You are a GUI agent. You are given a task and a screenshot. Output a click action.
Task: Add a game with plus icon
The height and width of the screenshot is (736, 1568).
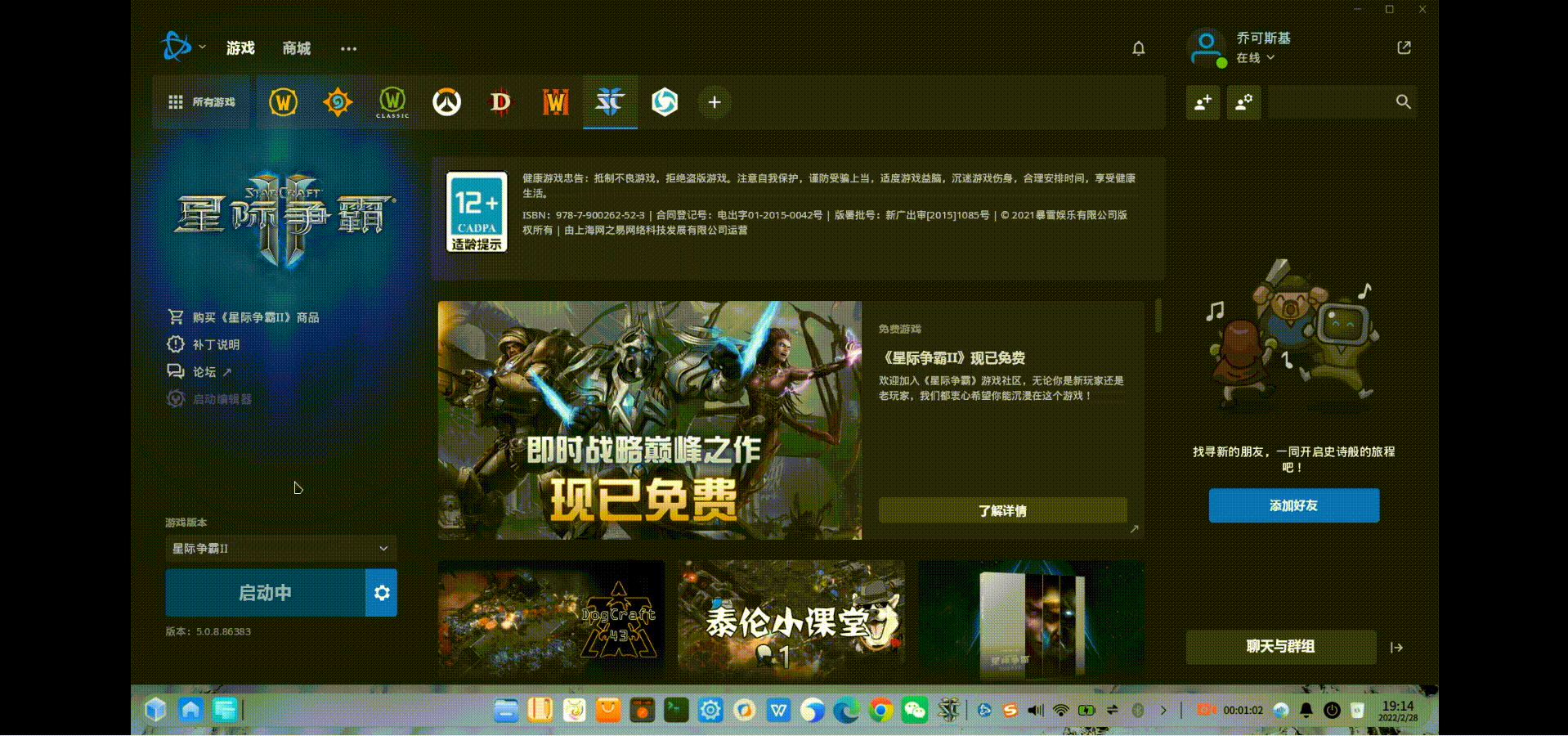[x=715, y=102]
